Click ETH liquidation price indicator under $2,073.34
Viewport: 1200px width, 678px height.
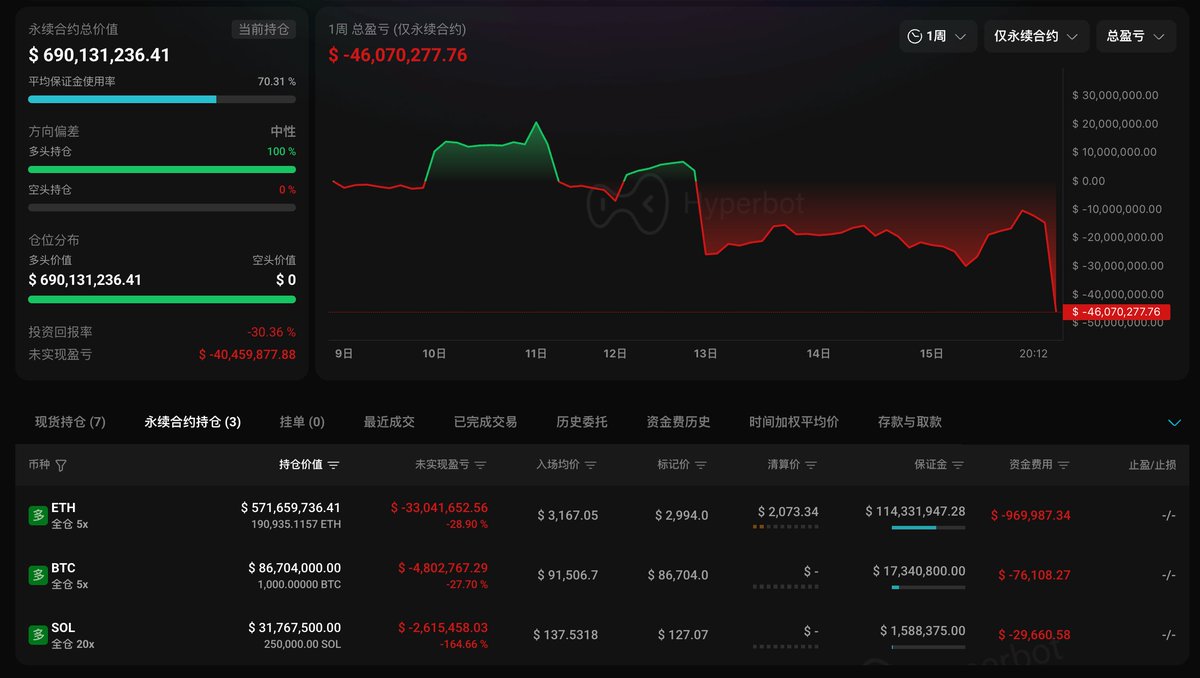click(785, 527)
